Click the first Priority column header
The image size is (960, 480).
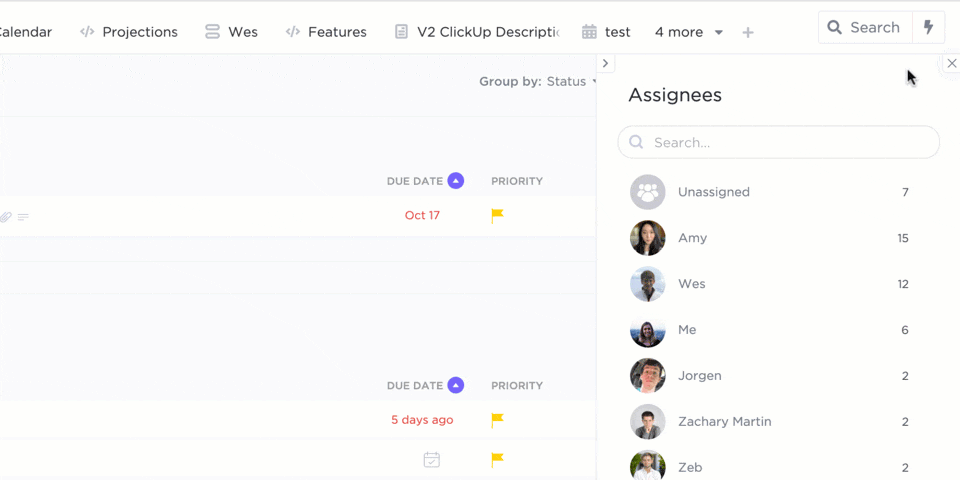click(517, 181)
